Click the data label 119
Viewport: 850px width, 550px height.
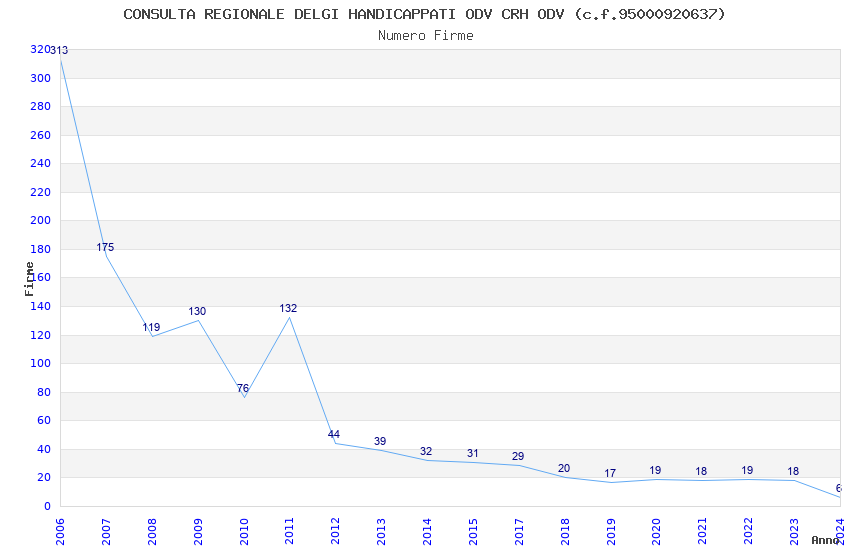[x=151, y=327]
